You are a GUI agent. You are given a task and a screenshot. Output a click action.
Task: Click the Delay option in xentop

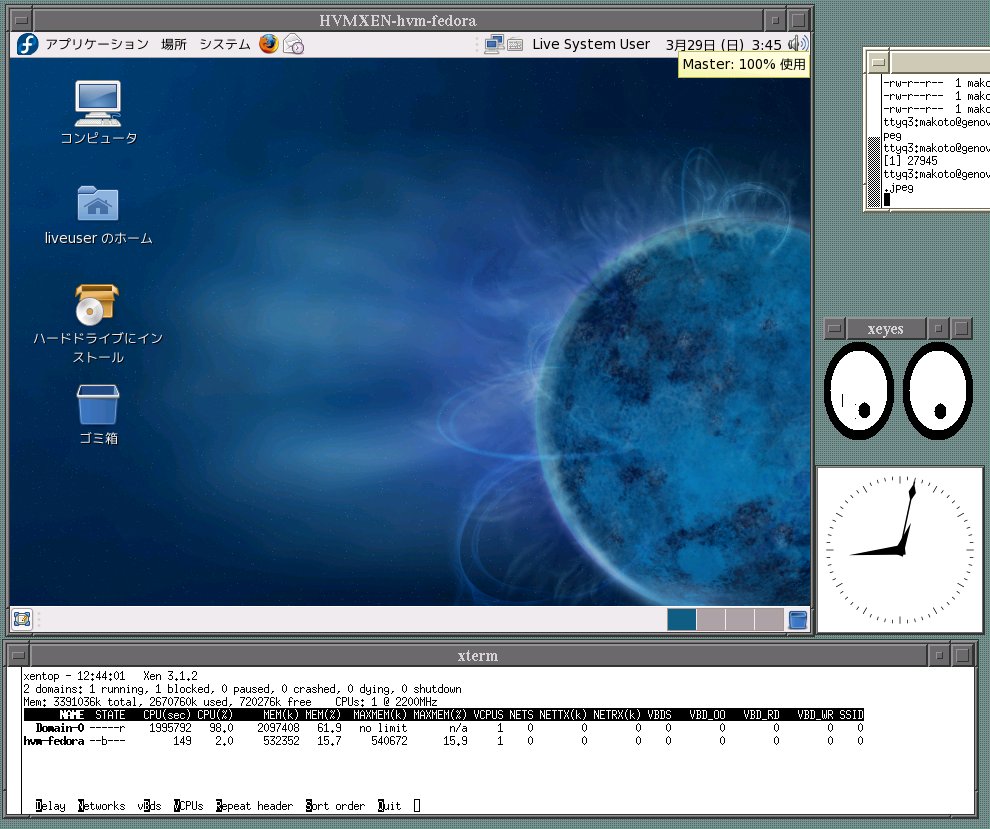[x=51, y=806]
